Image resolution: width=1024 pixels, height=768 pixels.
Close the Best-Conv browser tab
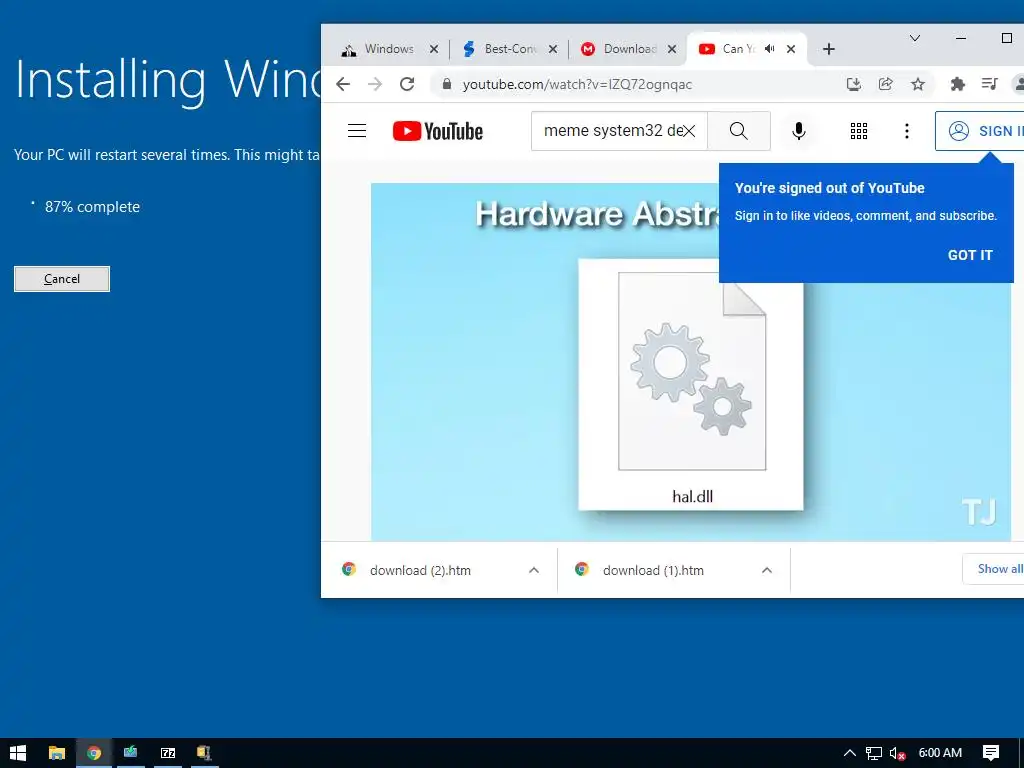(552, 49)
